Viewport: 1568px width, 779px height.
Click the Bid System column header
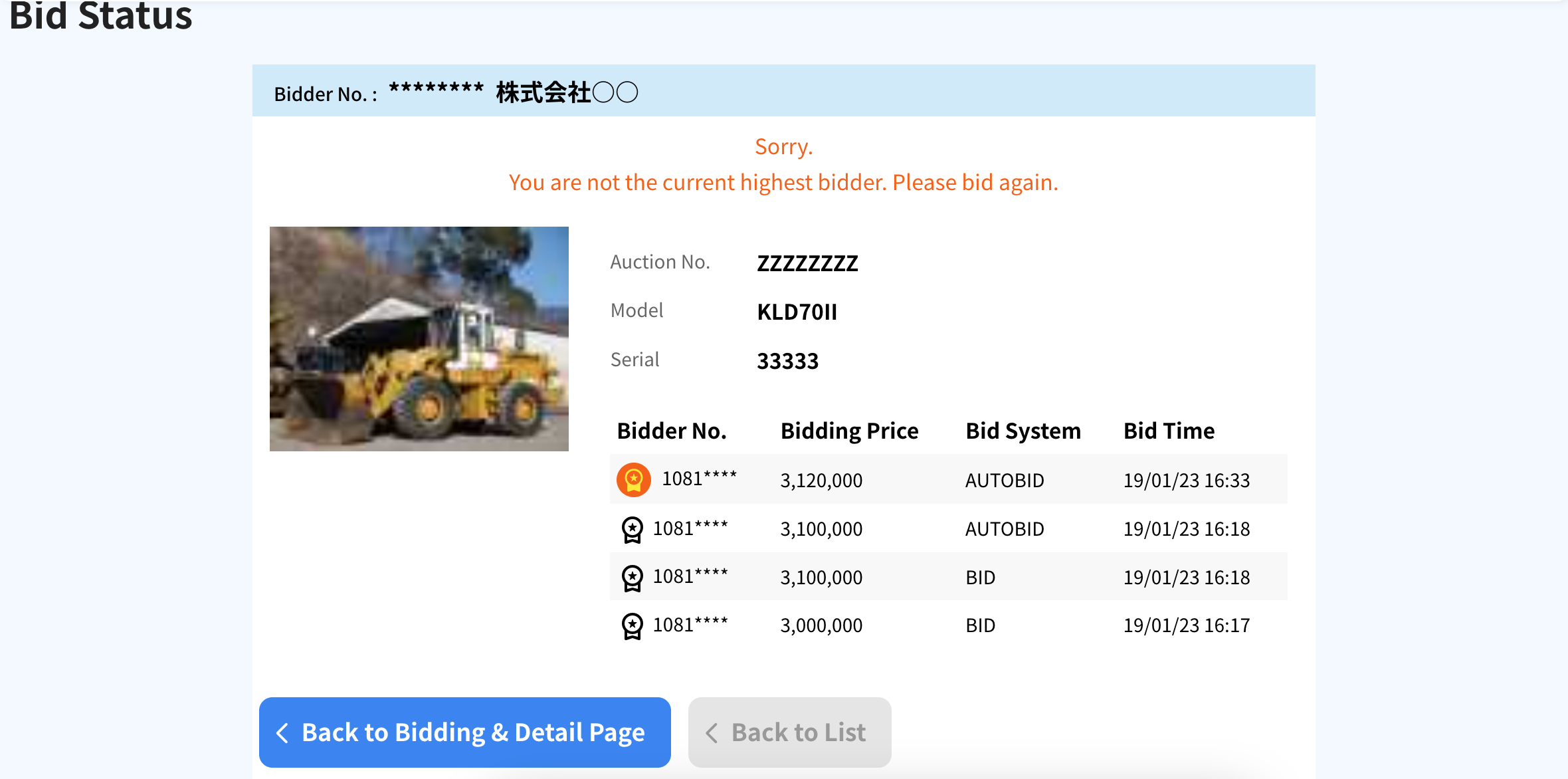(x=1023, y=431)
